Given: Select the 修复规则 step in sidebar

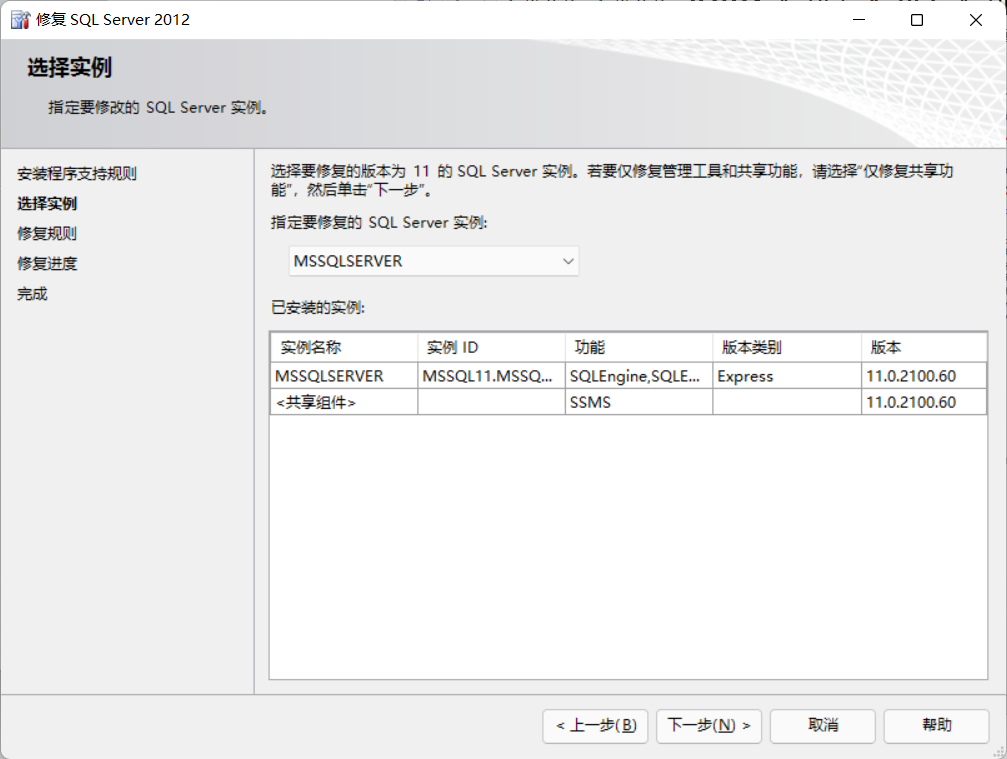Looking at the screenshot, I should (47, 234).
